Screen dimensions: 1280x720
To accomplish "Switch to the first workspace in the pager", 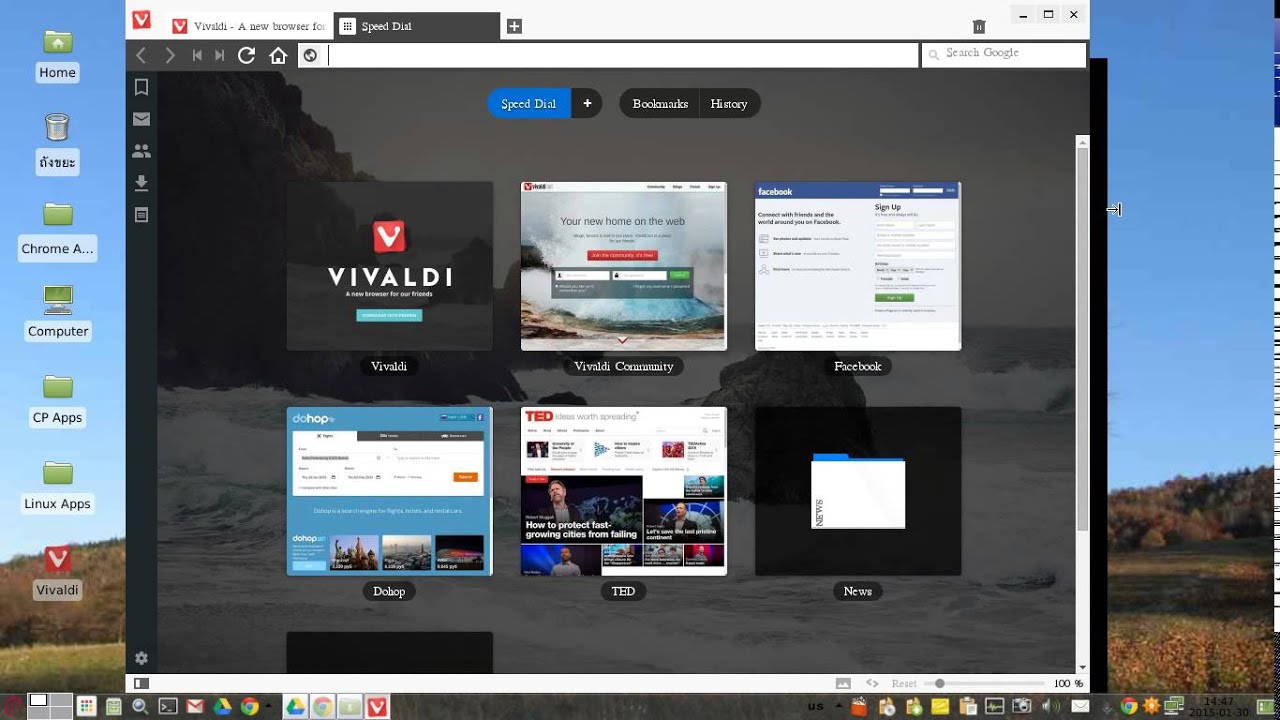I will coord(38,701).
